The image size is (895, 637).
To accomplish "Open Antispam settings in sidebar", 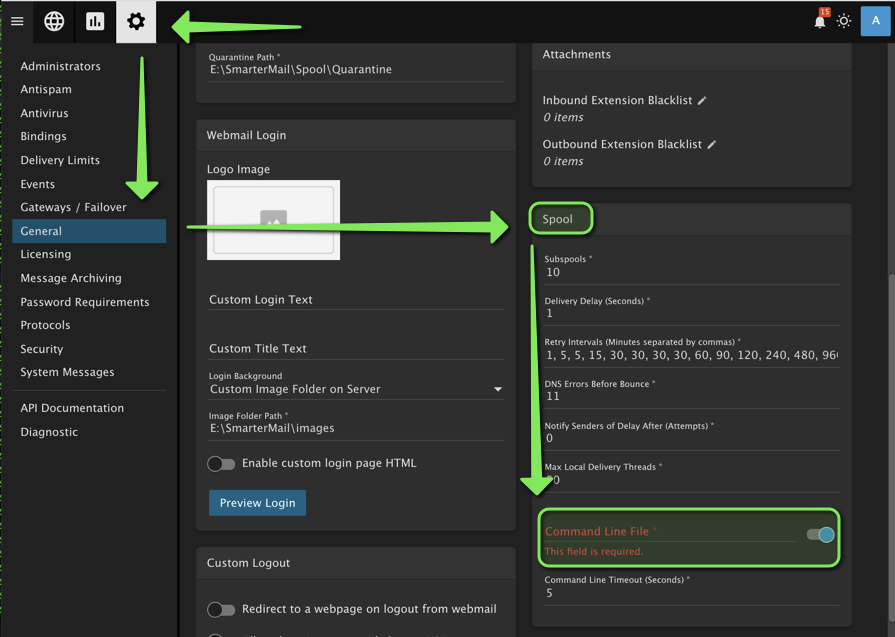I will (46, 90).
